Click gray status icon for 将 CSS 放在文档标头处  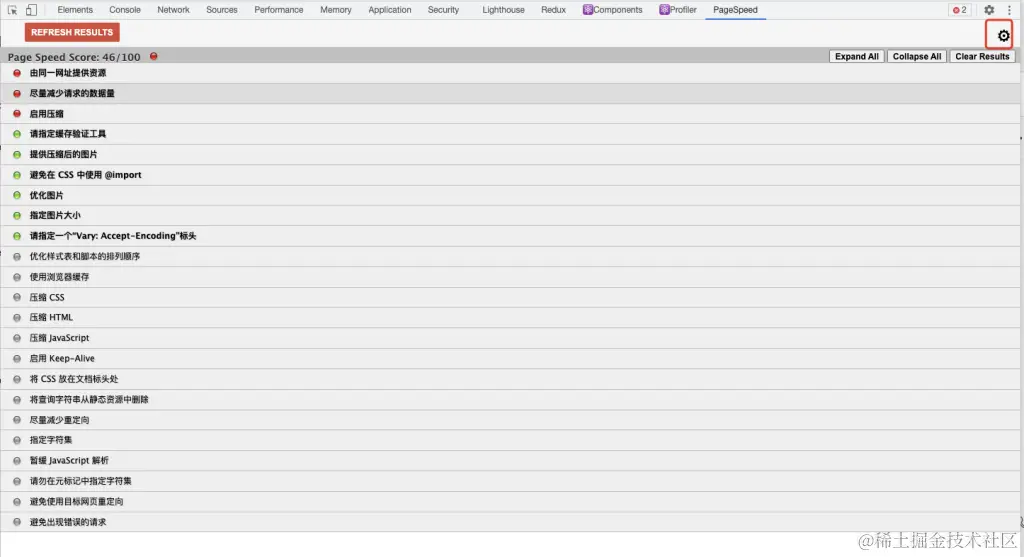point(17,379)
